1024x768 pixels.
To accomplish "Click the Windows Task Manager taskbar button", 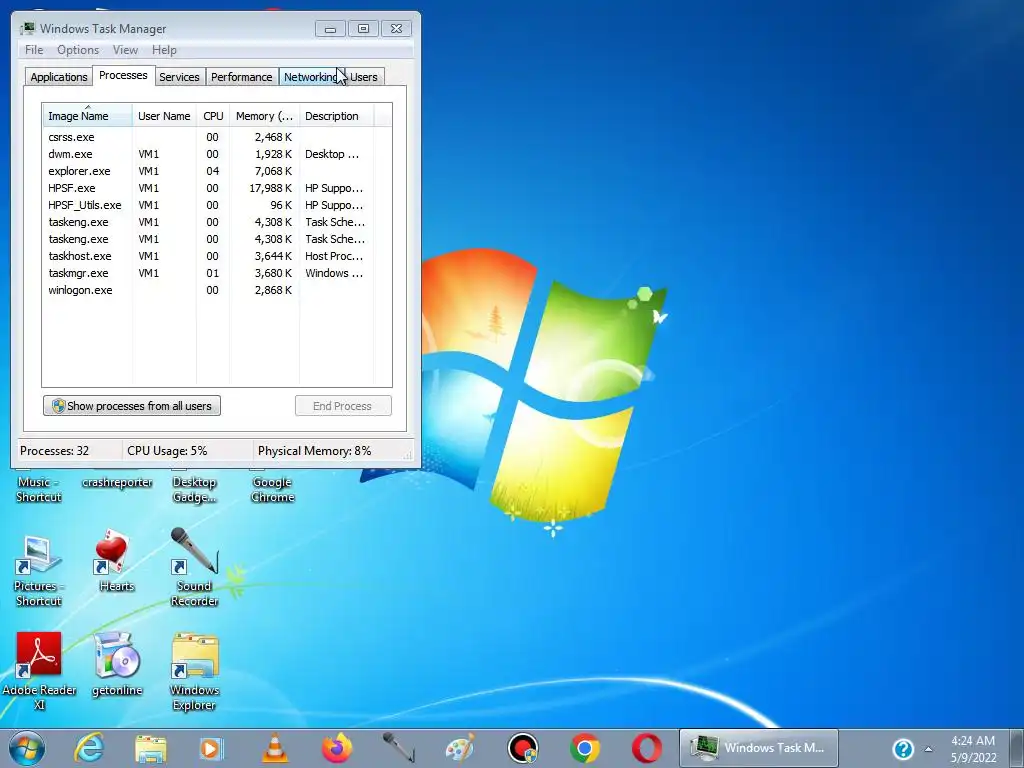I will 759,748.
